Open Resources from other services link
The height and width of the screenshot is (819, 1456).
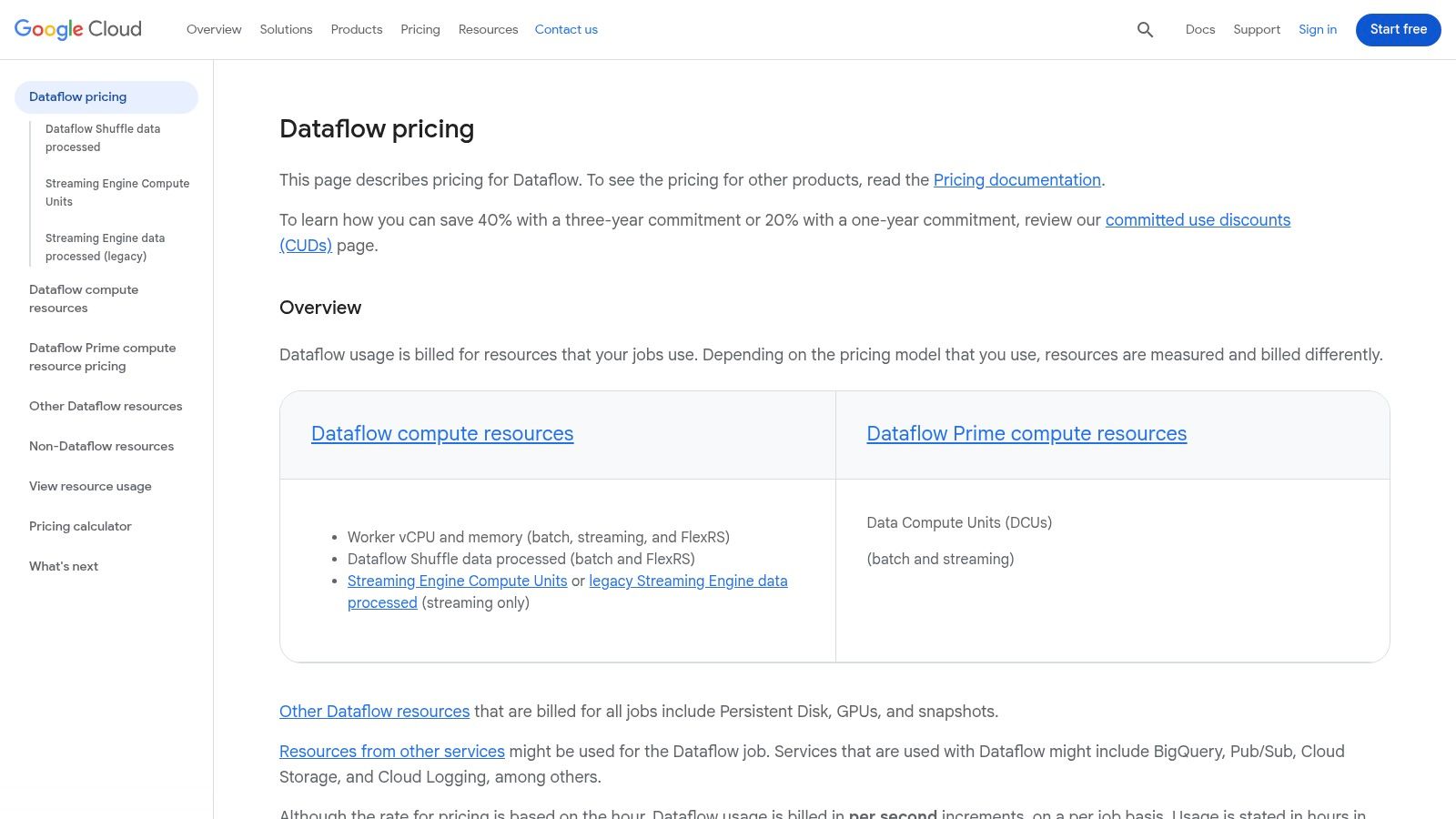coord(391,751)
